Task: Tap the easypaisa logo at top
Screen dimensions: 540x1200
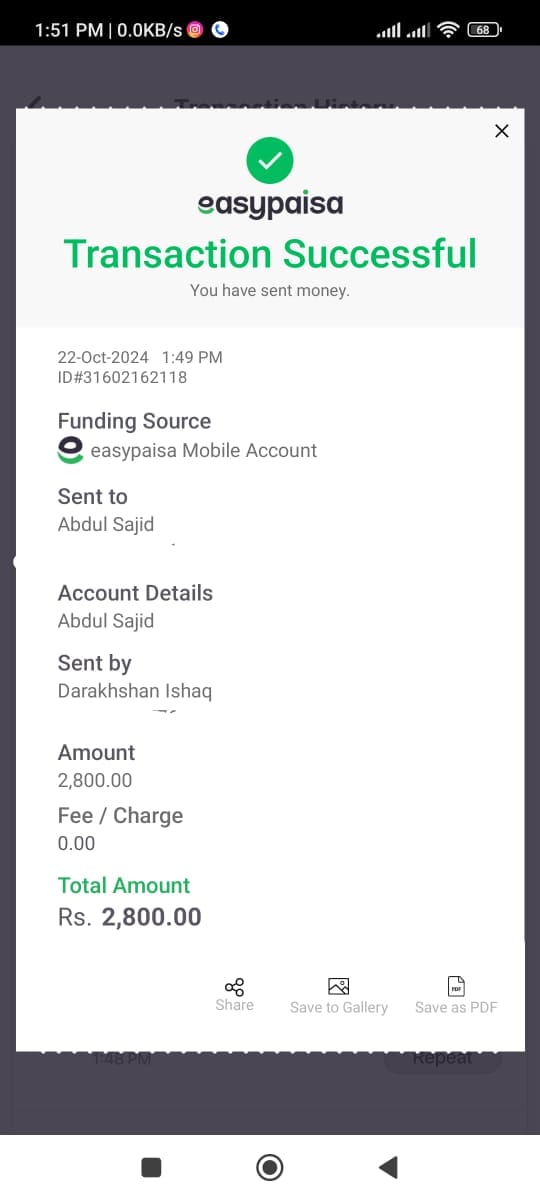Action: [270, 204]
